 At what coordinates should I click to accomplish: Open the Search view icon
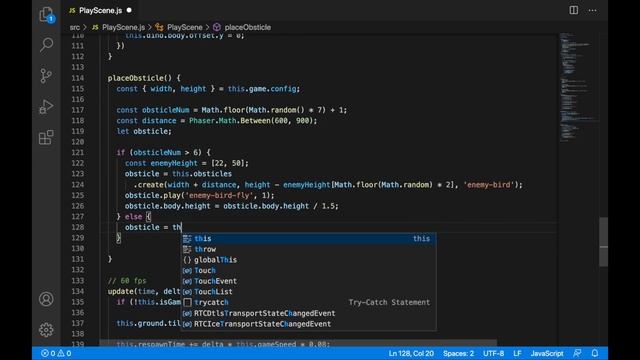coord(46,44)
